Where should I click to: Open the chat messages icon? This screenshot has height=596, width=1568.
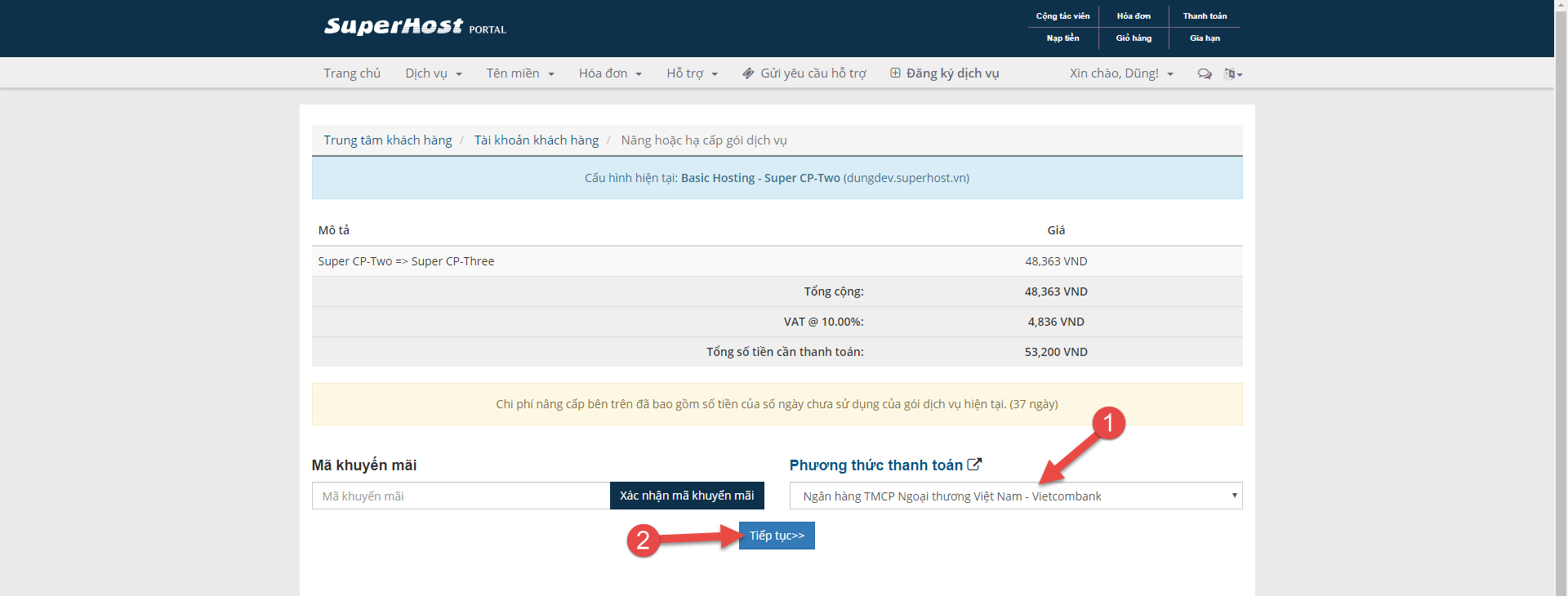click(1204, 73)
